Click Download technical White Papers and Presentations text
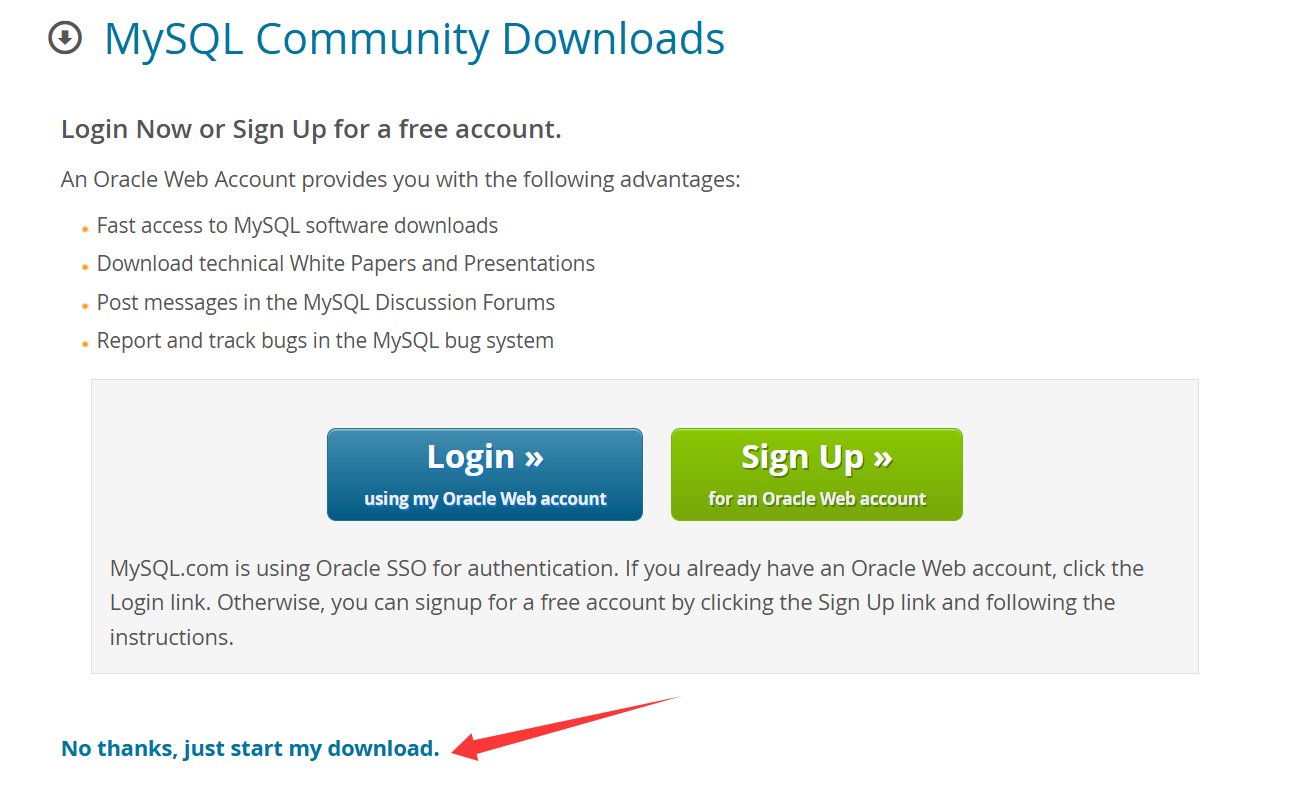 coord(346,264)
